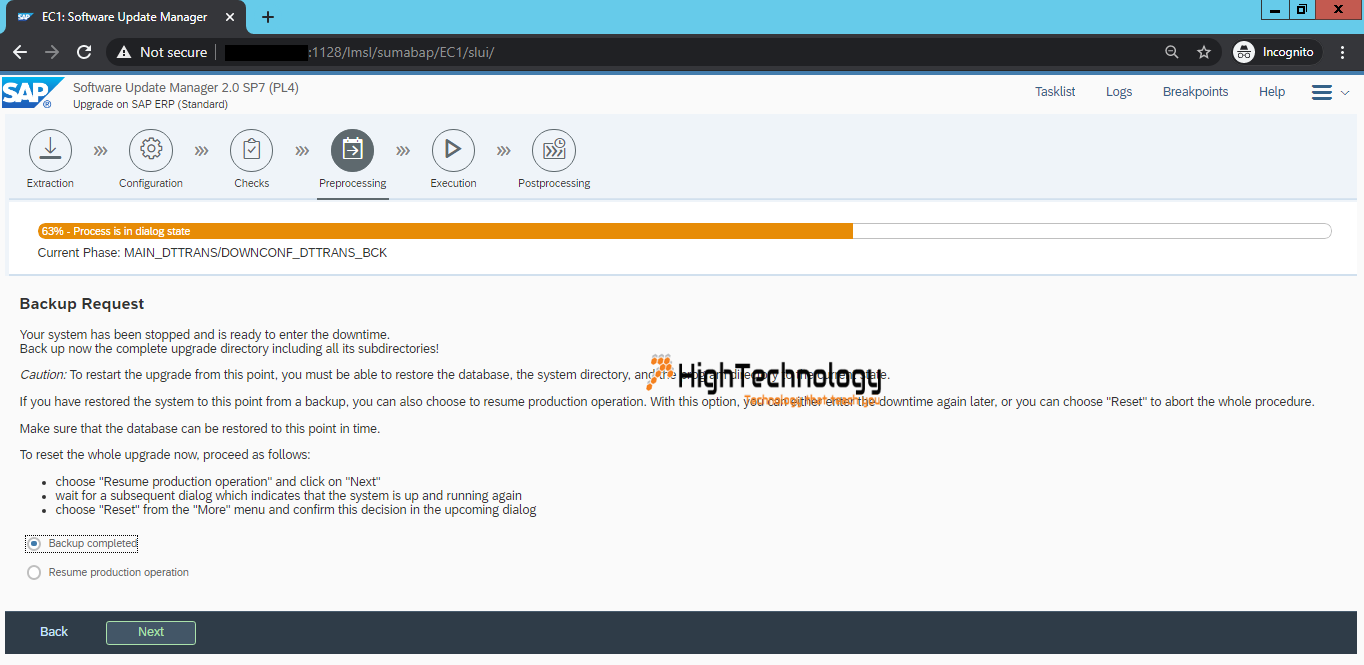The width and height of the screenshot is (1364, 665).
Task: Click the 'wait for a subsequent dialog' bullet
Action: coord(288,496)
